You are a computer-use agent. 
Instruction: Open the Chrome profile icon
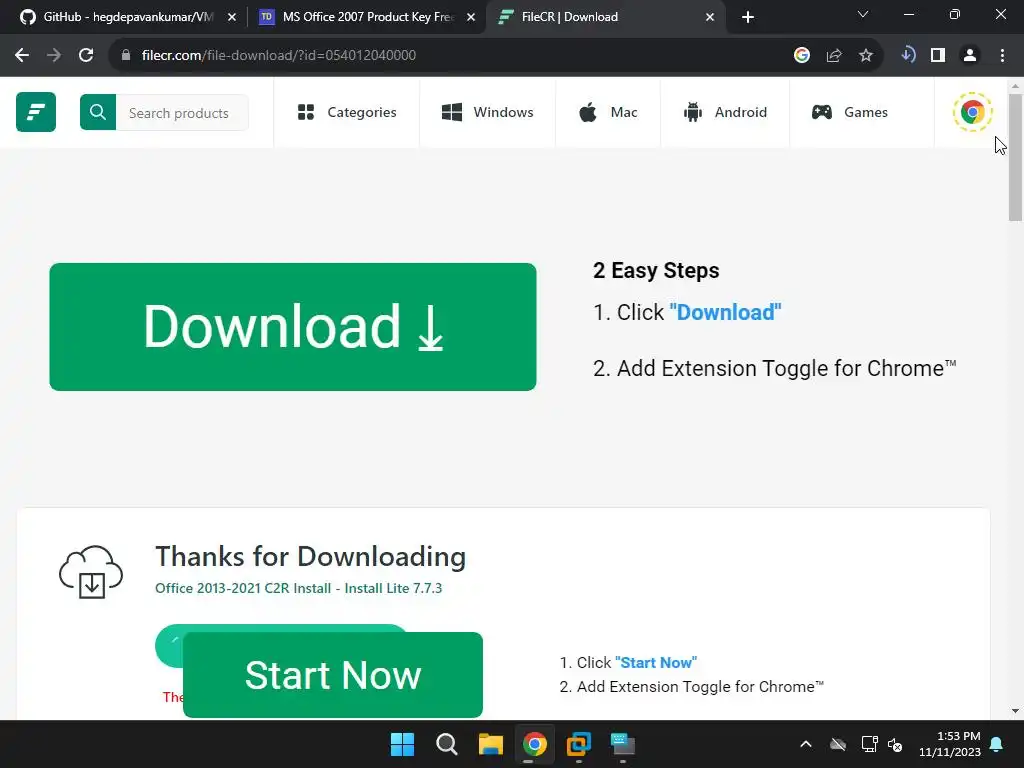pos(970,56)
